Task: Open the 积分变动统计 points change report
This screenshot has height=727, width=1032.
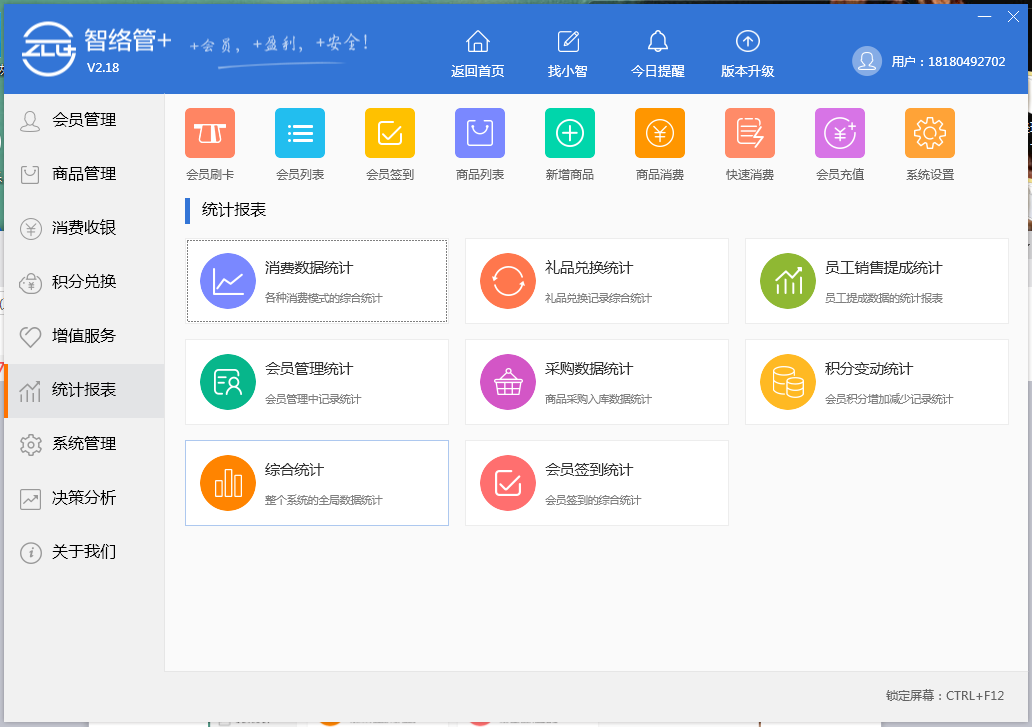Action: coord(876,381)
